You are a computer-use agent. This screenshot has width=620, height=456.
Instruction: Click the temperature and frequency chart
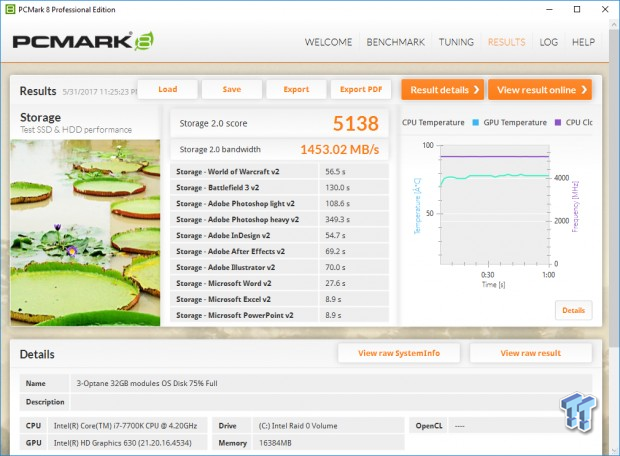[495, 205]
